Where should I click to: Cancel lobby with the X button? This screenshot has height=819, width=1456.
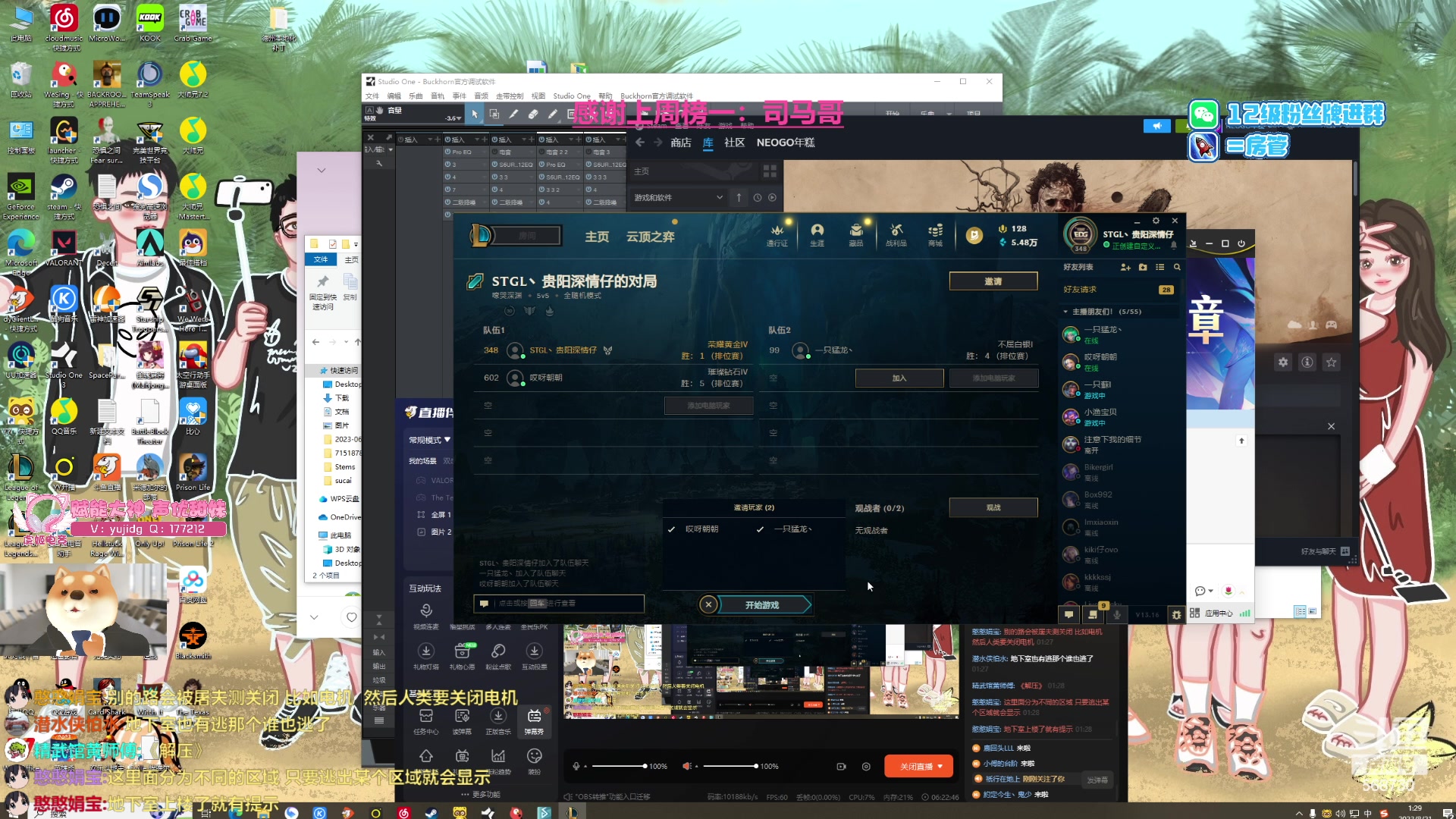tap(708, 605)
